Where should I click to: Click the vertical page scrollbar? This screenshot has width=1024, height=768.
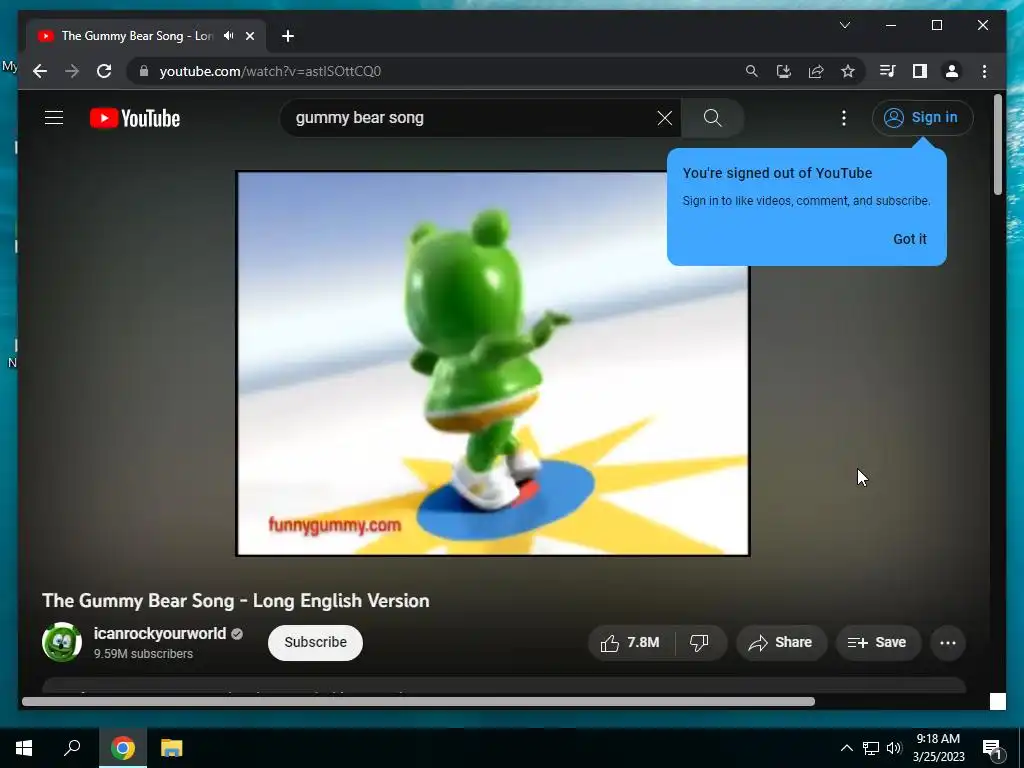click(x=997, y=144)
